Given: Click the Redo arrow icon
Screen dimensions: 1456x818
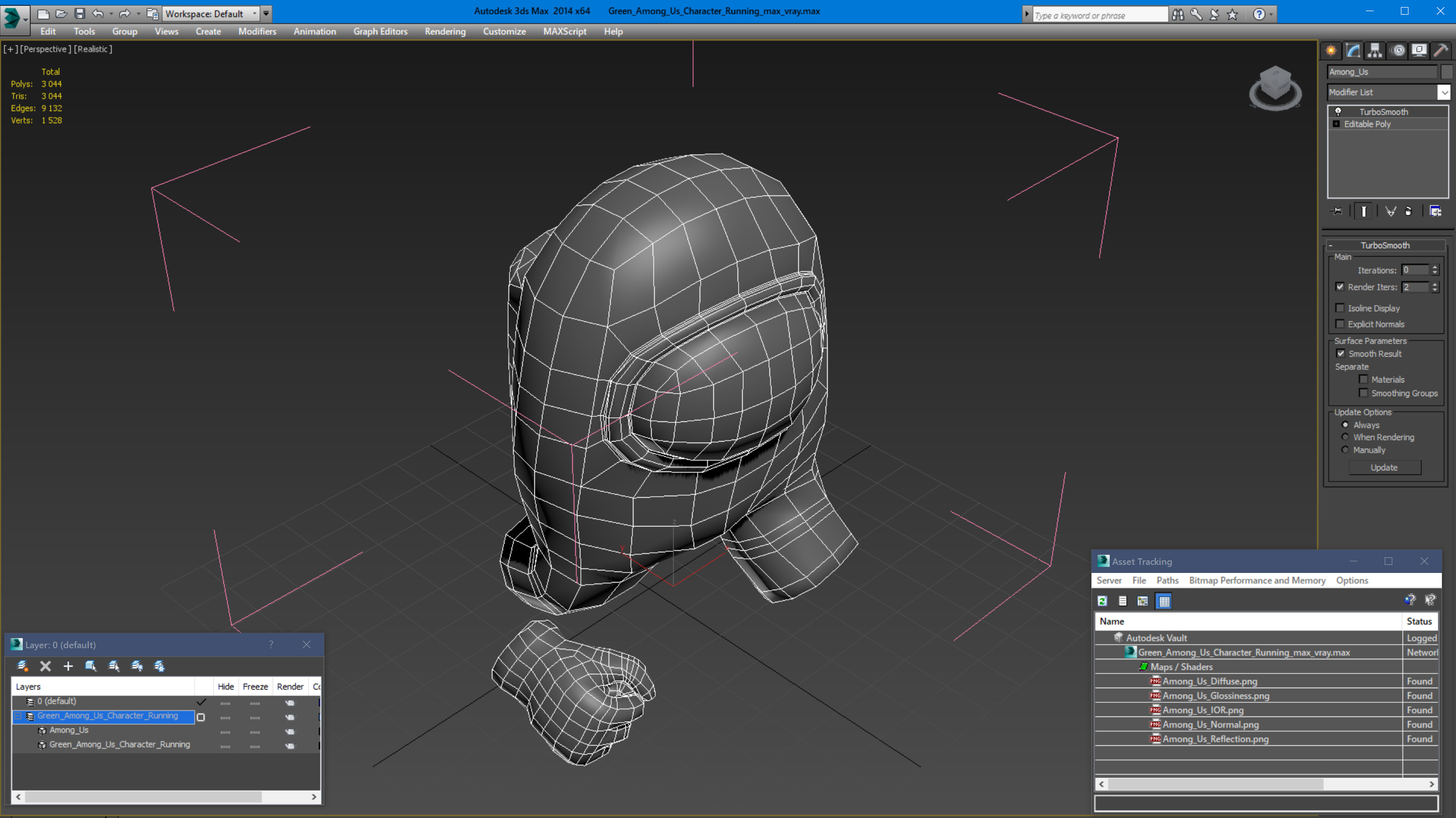Looking at the screenshot, I should coord(125,14).
